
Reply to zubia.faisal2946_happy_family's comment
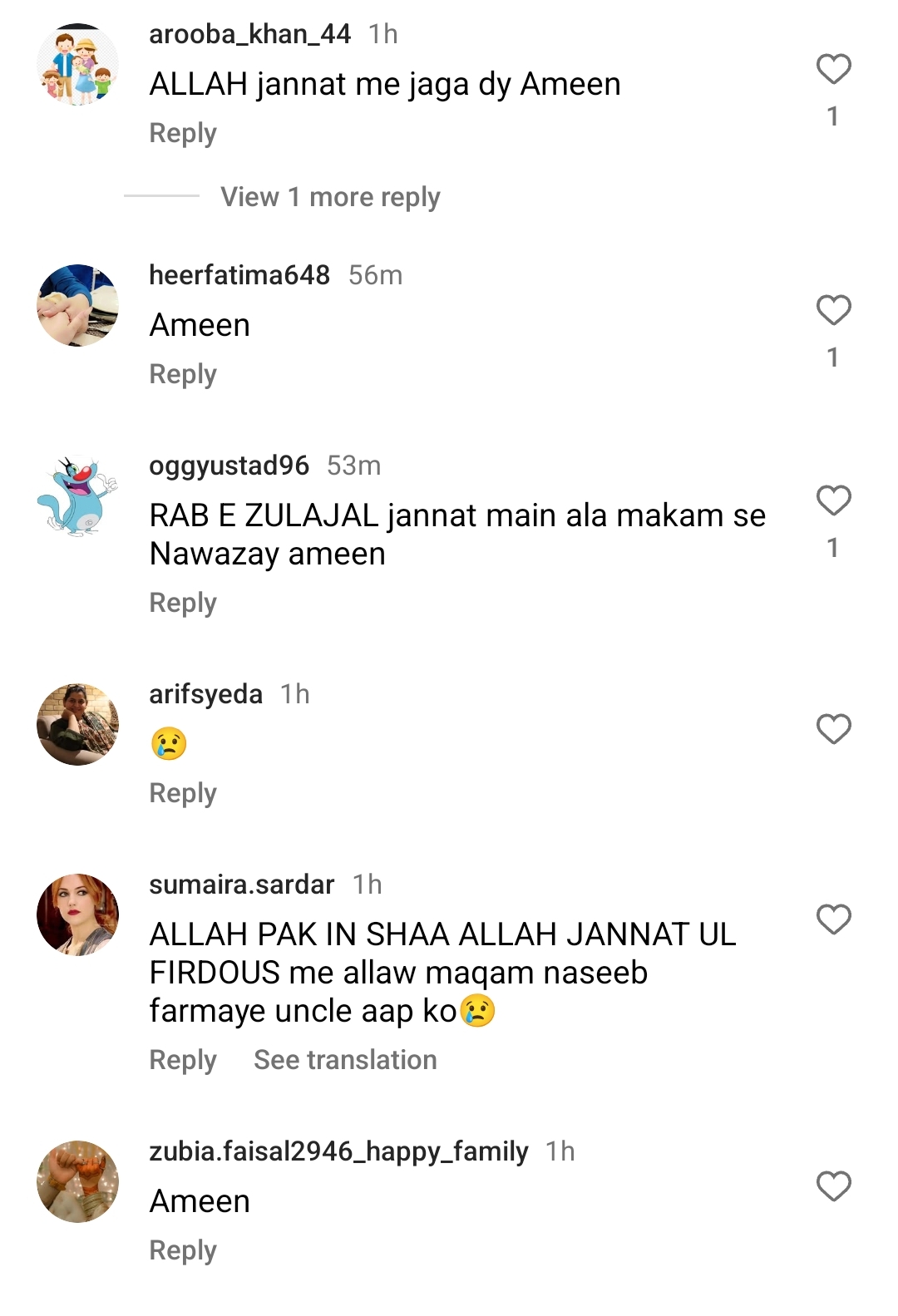(x=183, y=1250)
